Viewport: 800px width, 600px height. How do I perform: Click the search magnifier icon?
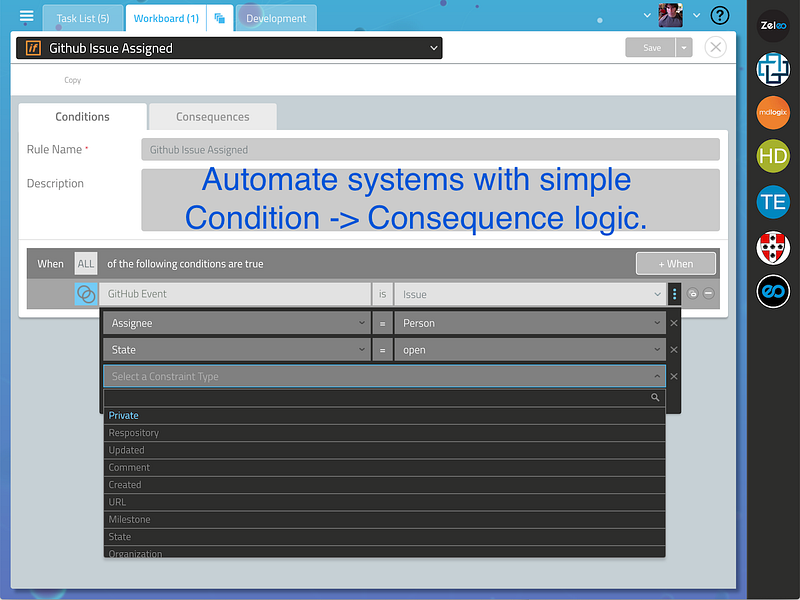tap(655, 397)
